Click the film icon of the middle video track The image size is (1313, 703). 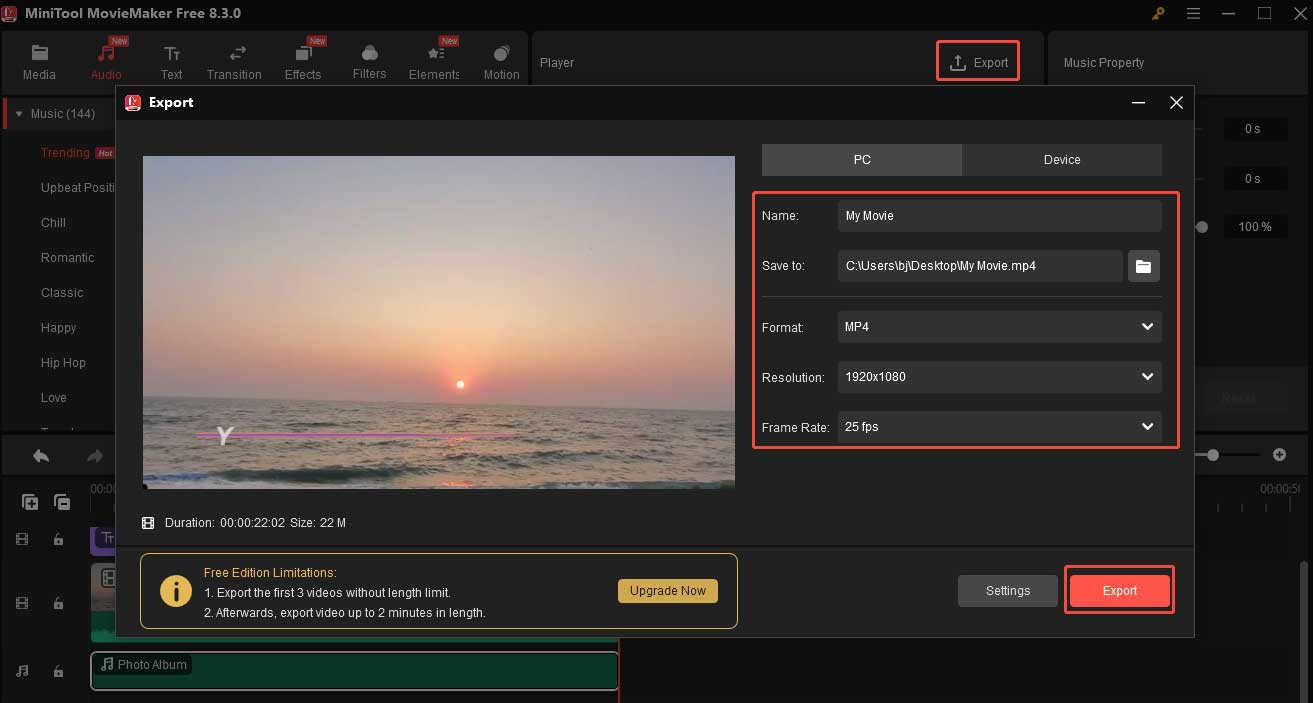pos(22,603)
